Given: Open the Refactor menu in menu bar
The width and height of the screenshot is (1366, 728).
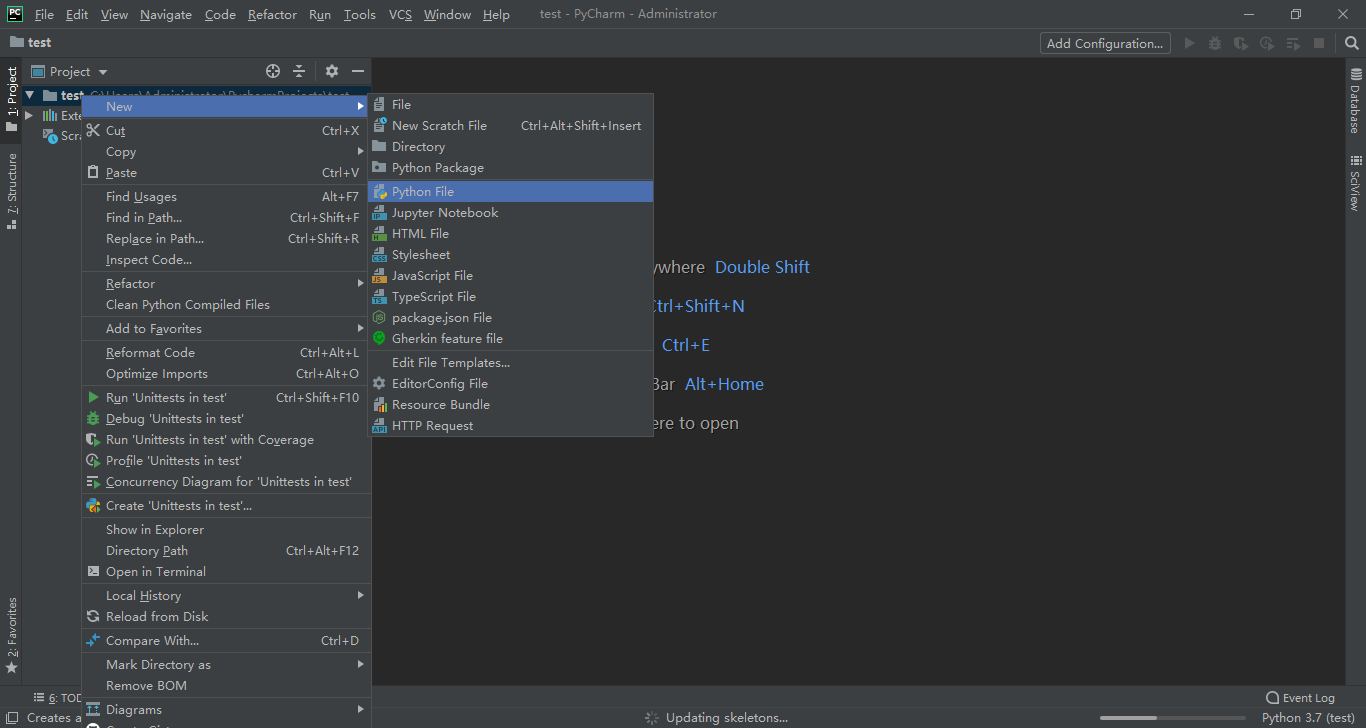Looking at the screenshot, I should 272,14.
